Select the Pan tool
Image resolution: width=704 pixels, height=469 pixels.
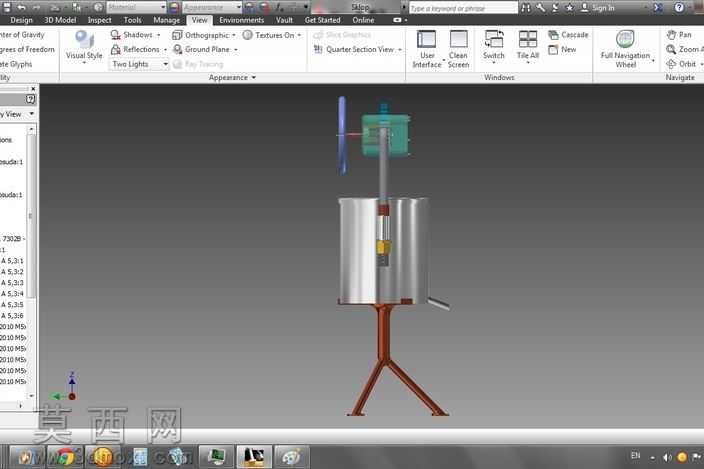pyautogui.click(x=679, y=35)
